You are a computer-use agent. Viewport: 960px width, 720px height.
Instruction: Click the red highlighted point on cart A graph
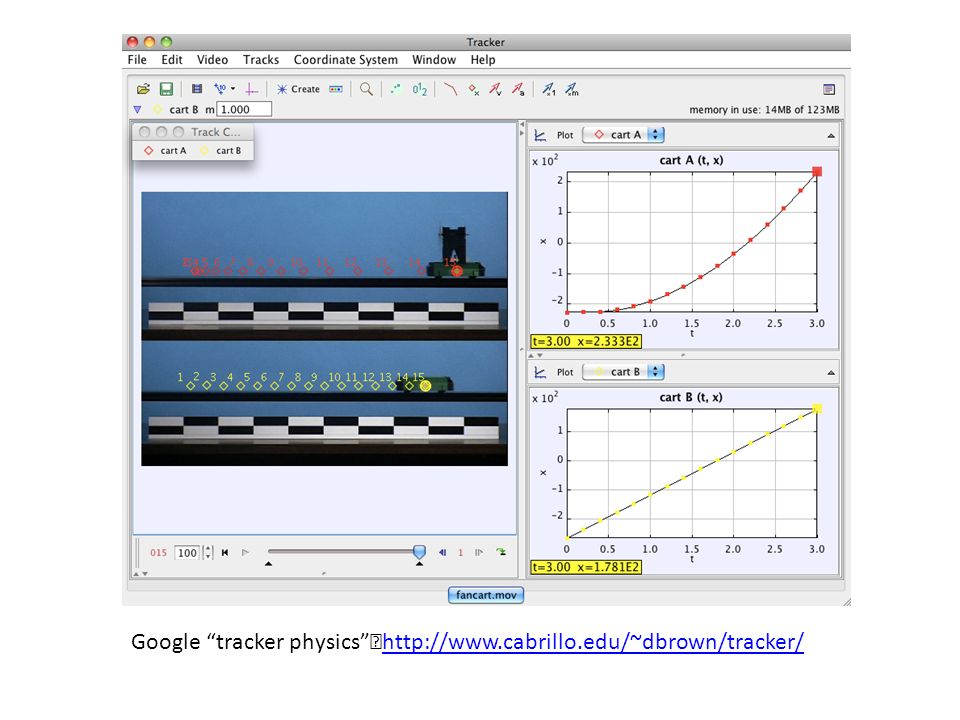[x=817, y=172]
